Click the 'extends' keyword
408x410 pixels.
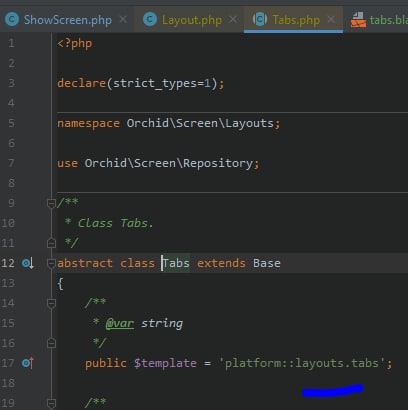pyautogui.click(x=221, y=263)
